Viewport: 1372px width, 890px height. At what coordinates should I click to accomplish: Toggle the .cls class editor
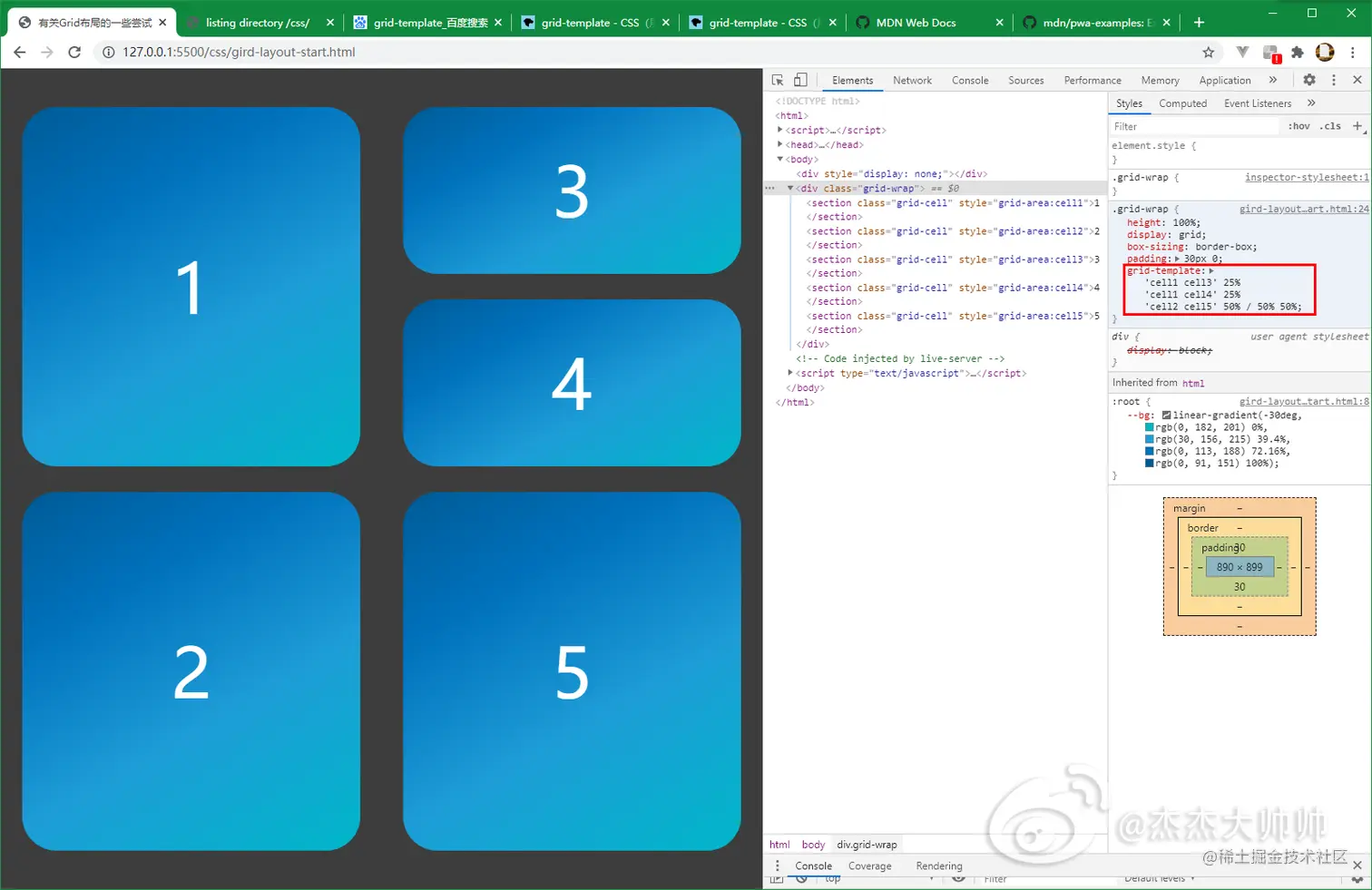pyautogui.click(x=1330, y=126)
